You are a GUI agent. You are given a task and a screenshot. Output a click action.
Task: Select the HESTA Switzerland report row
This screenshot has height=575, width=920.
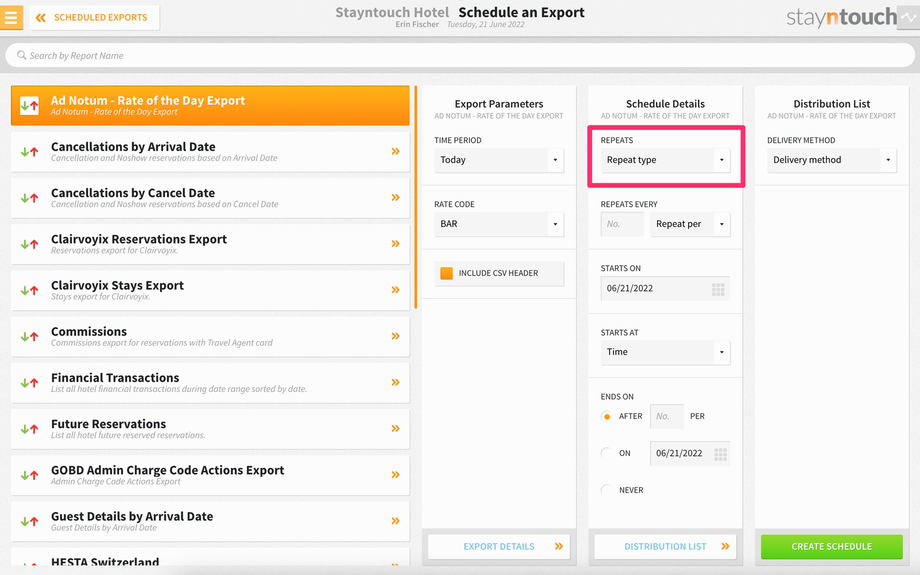tap(210, 558)
